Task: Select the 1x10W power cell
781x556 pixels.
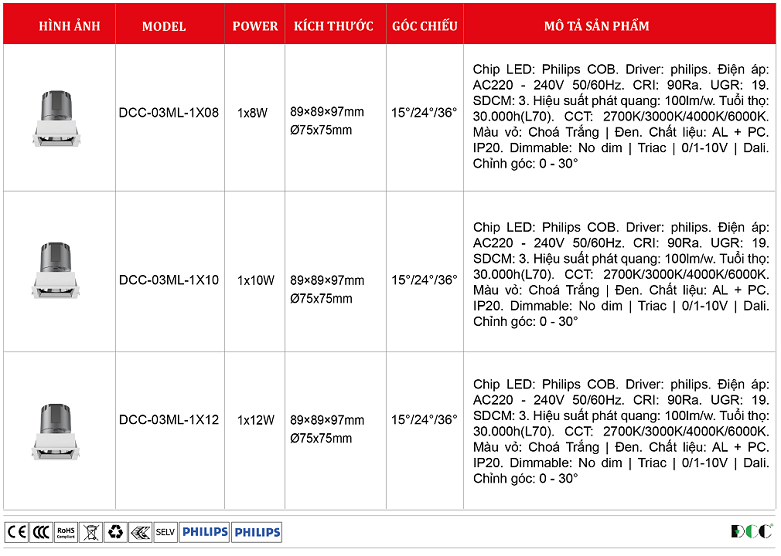Action: click(x=255, y=281)
